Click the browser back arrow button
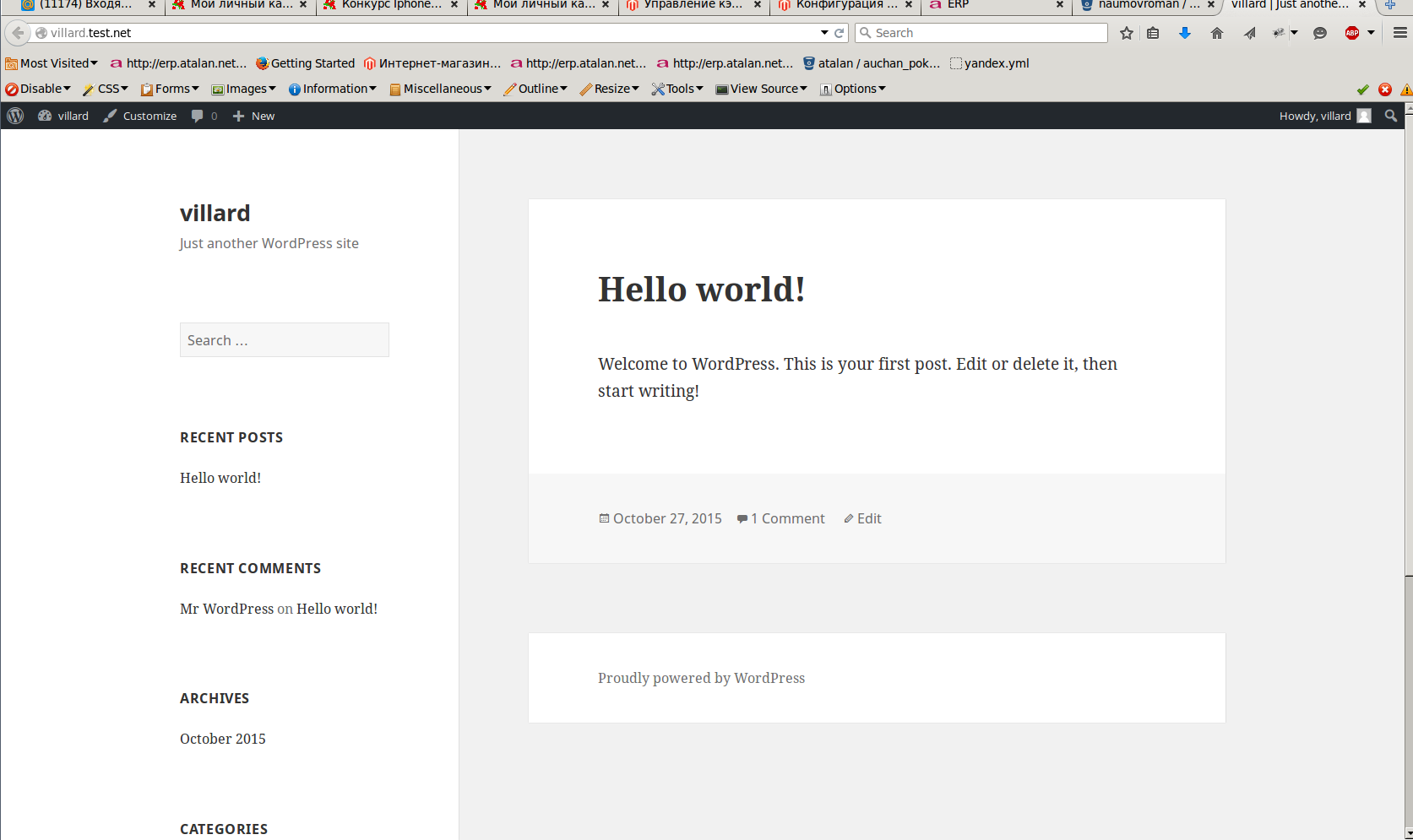This screenshot has height=840, width=1413. (17, 33)
